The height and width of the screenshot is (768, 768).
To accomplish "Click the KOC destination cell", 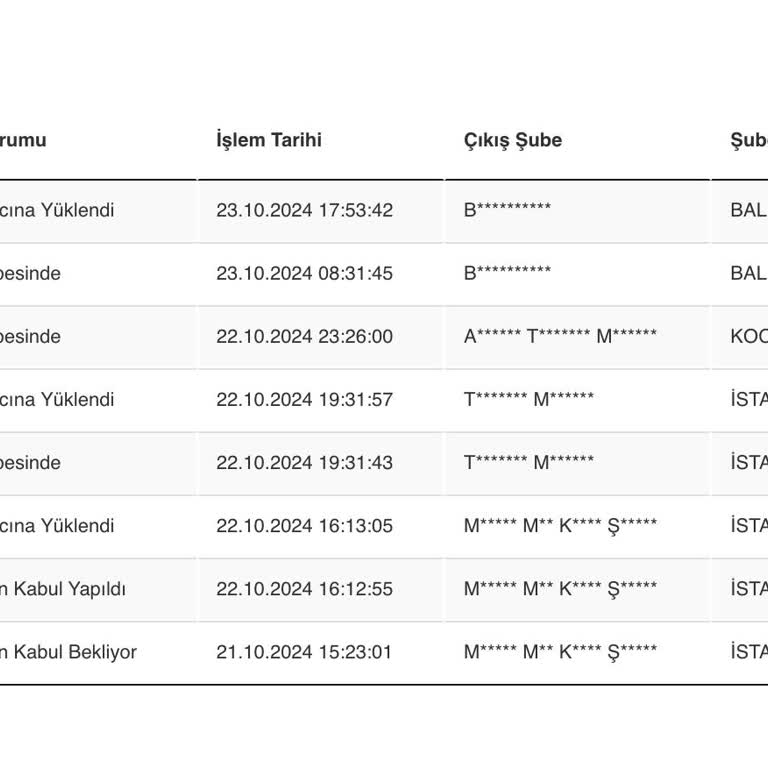I will (749, 337).
